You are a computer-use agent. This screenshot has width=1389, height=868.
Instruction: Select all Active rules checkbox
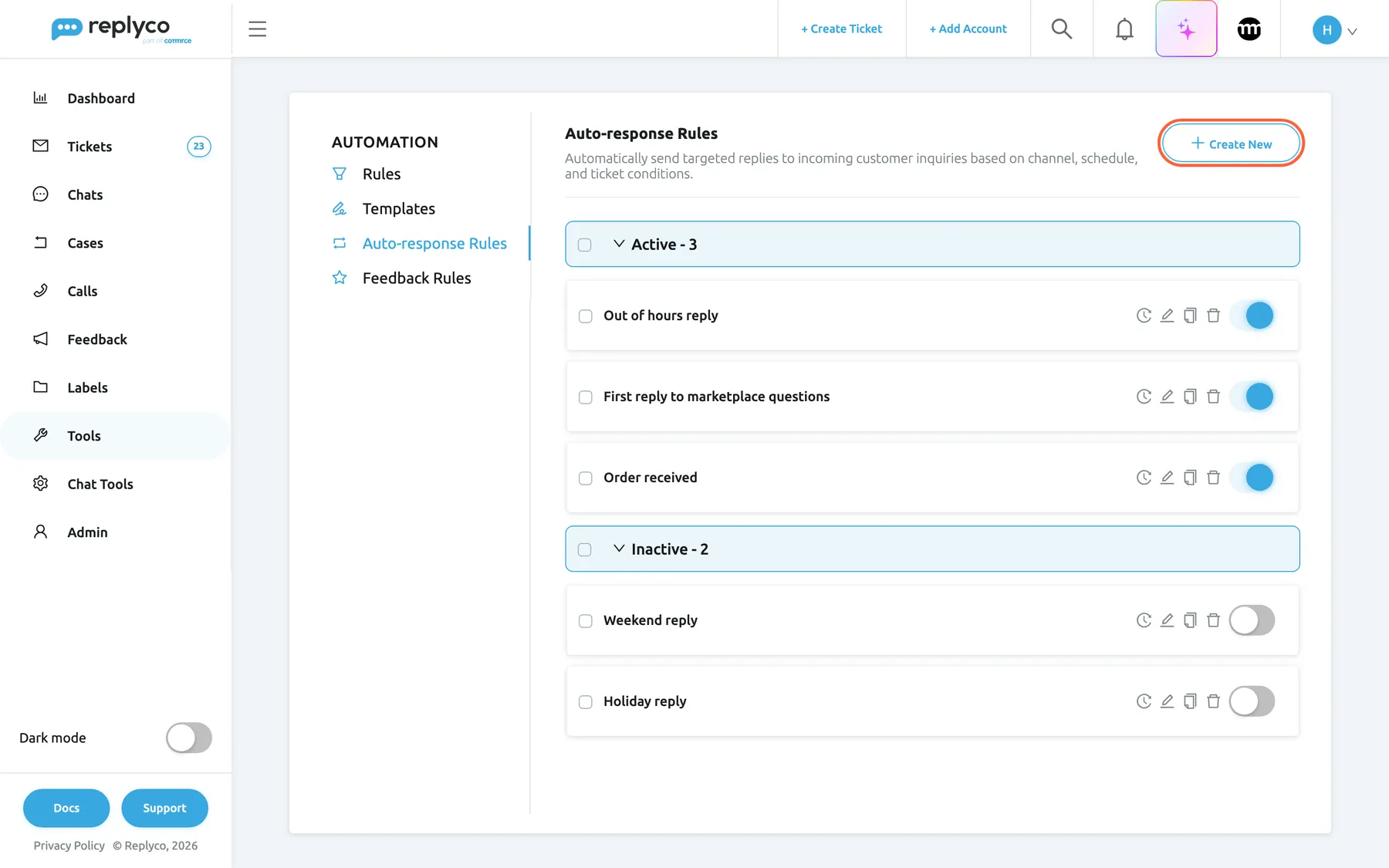pyautogui.click(x=585, y=245)
